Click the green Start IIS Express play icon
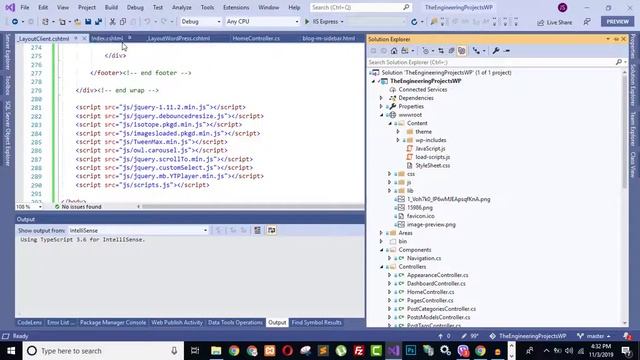This screenshot has height=360, width=640. [307, 22]
